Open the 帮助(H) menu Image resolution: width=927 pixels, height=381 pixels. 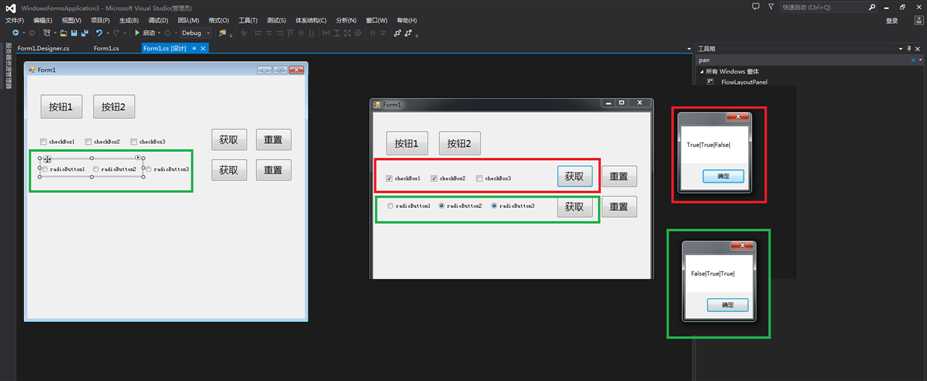[x=407, y=20]
